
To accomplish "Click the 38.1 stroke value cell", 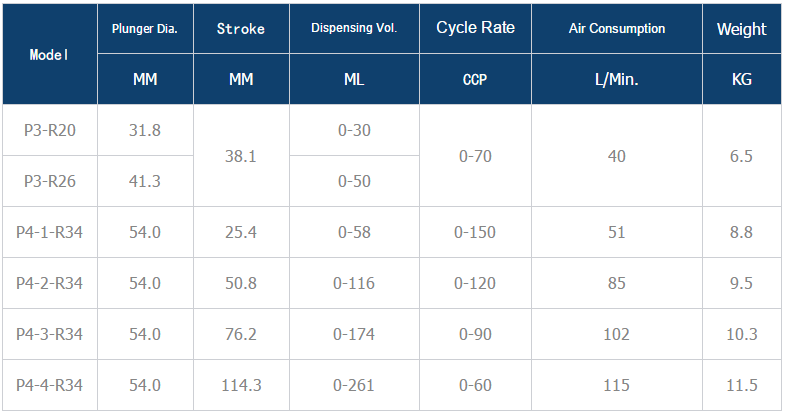I will click(x=240, y=156).
